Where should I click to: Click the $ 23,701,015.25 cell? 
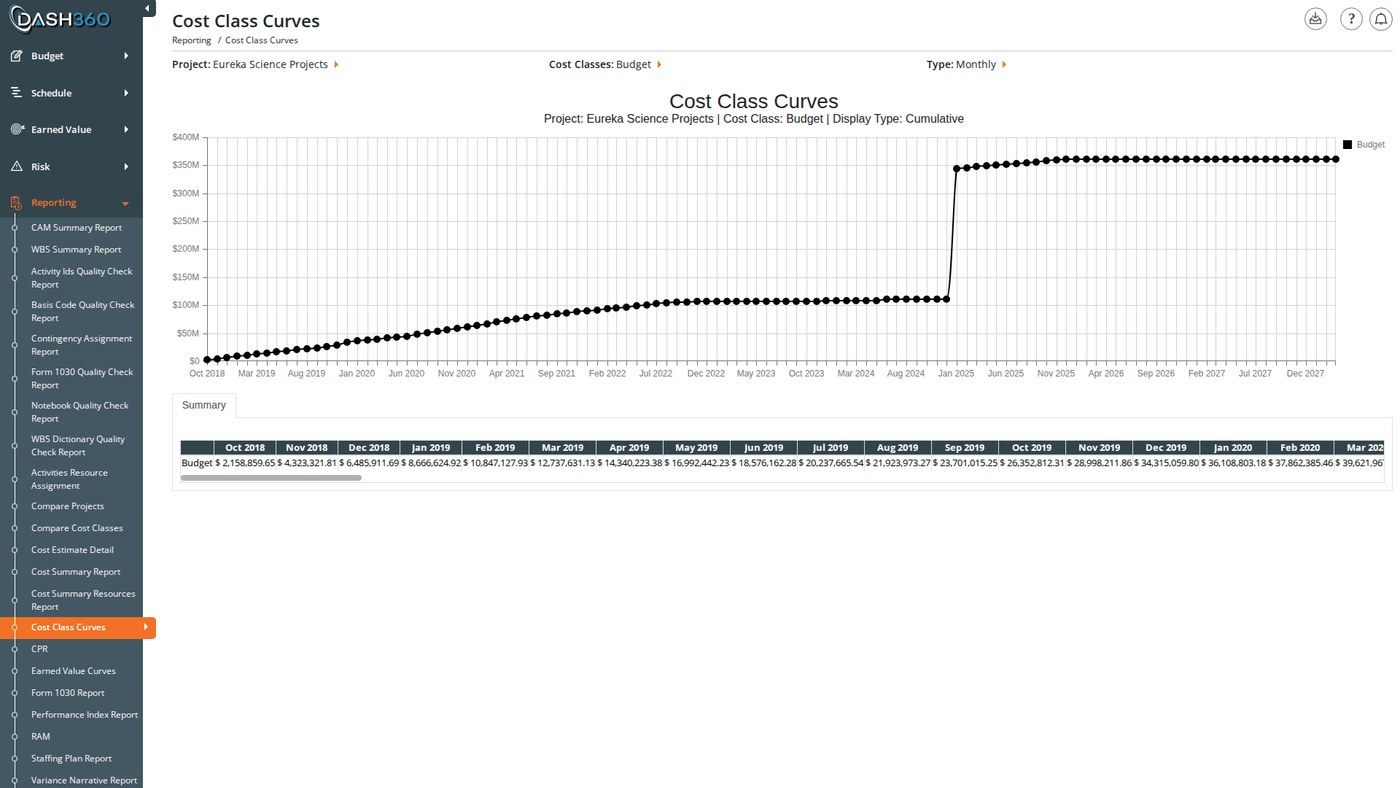pyautogui.click(x=965, y=463)
